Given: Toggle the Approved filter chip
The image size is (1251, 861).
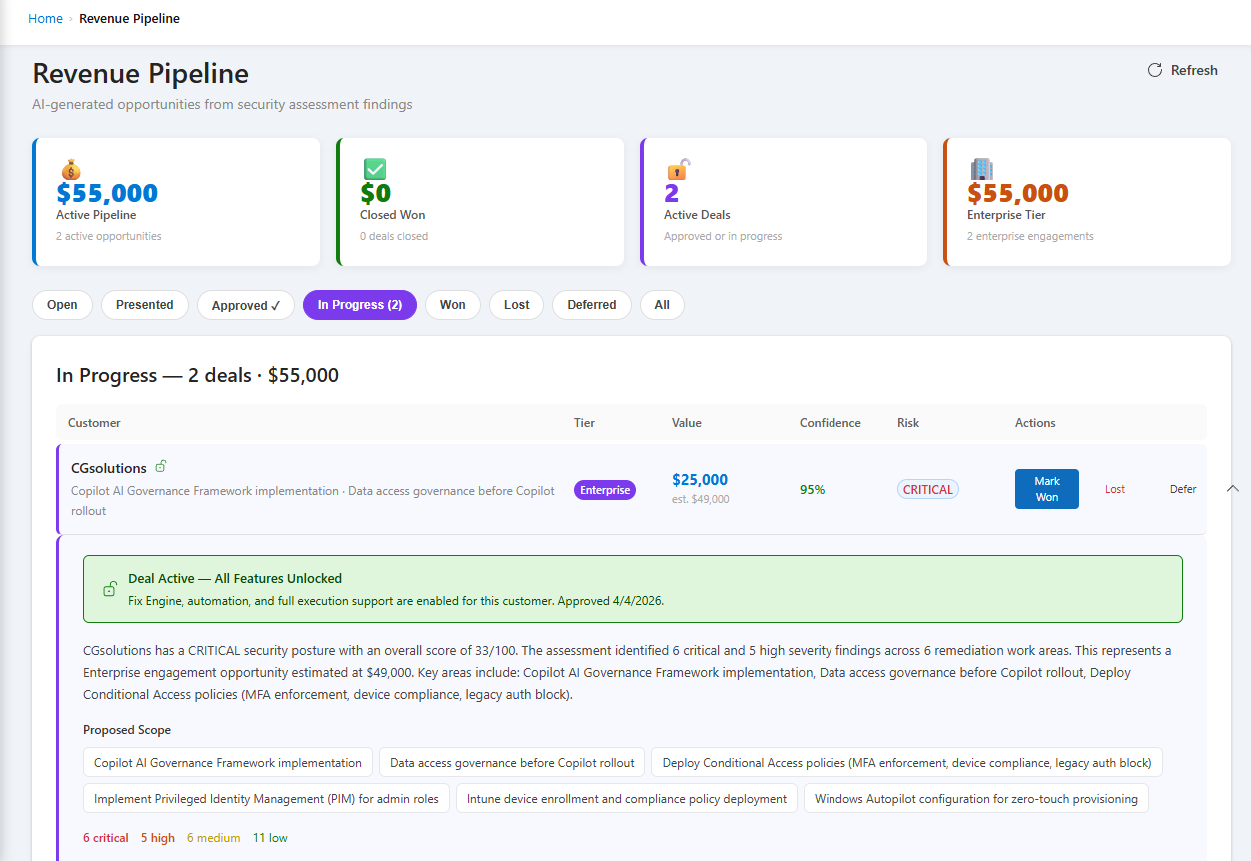Looking at the screenshot, I should [x=245, y=305].
